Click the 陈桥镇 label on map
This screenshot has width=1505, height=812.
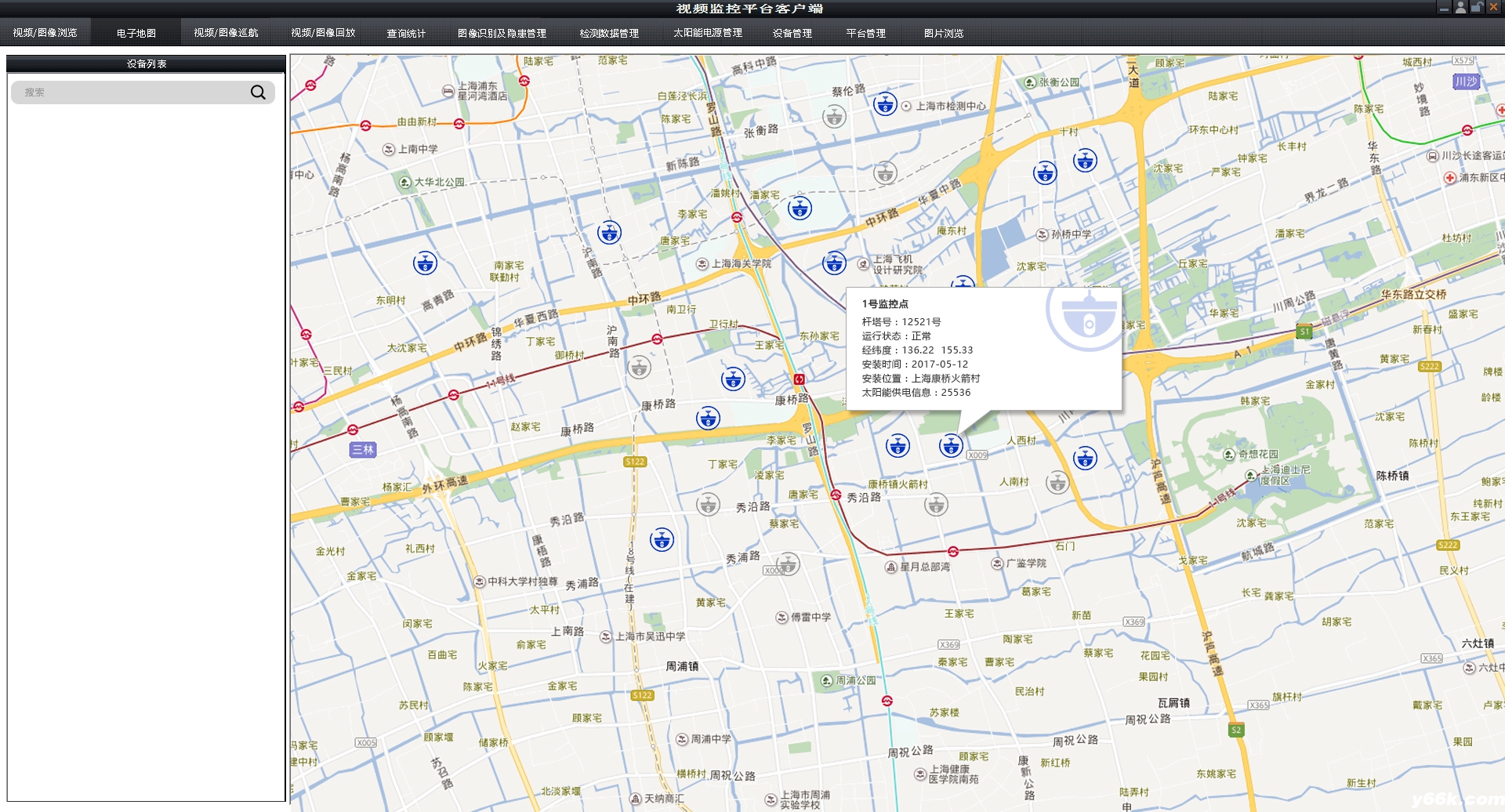tap(1392, 476)
